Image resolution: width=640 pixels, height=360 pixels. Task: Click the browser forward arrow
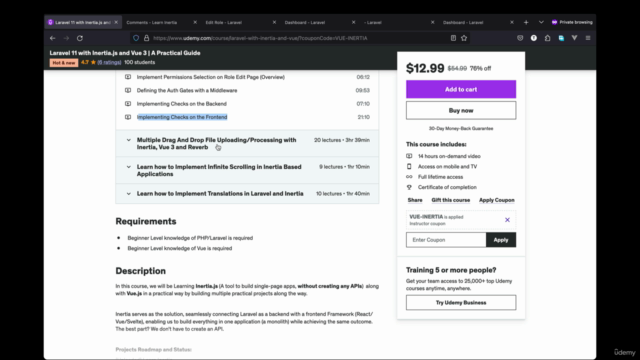(66, 38)
